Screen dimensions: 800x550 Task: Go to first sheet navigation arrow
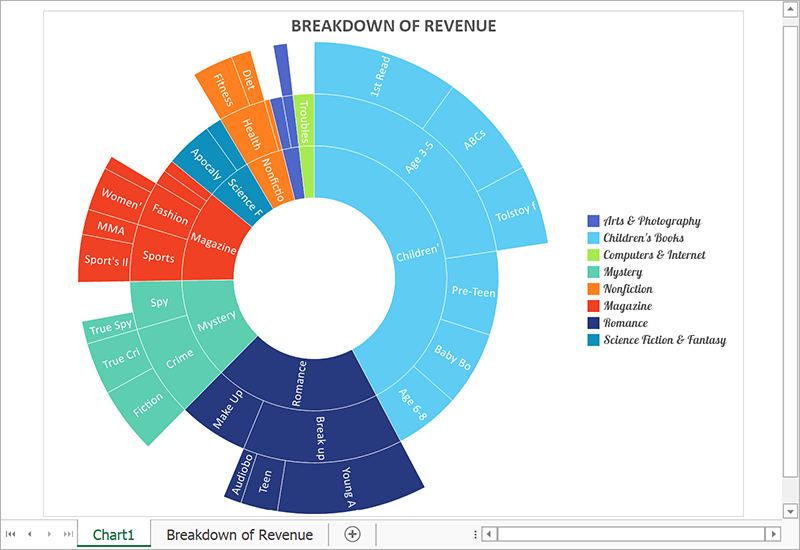11,534
